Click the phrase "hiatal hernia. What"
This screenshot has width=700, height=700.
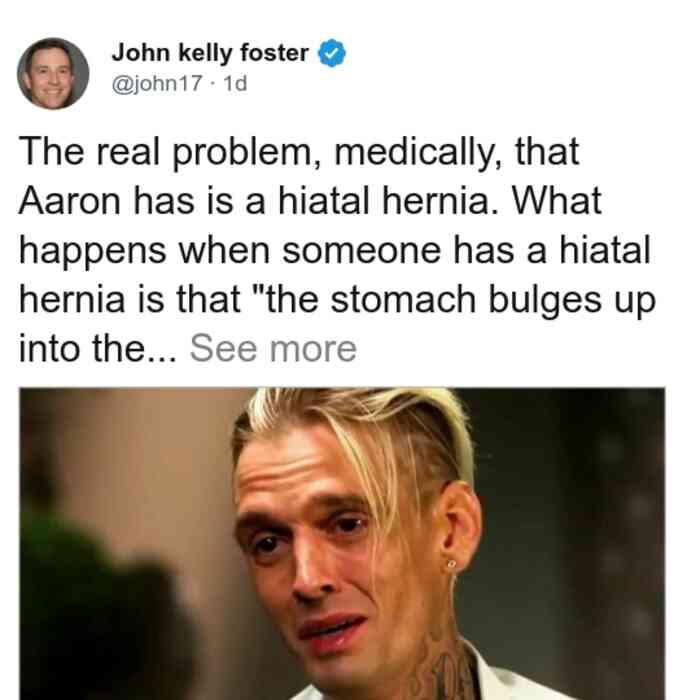pyautogui.click(x=440, y=201)
